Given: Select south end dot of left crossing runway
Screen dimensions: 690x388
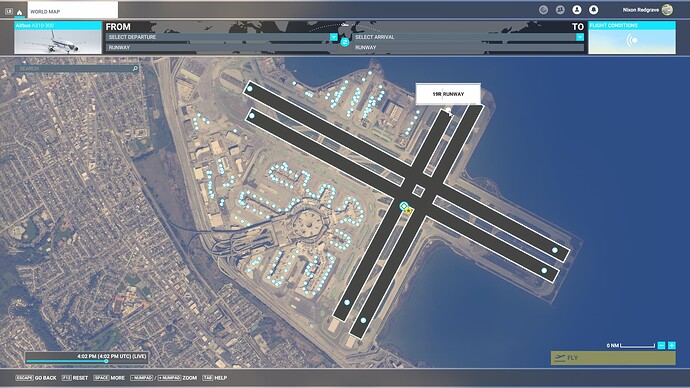Looking at the screenshot, I should tap(347, 302).
